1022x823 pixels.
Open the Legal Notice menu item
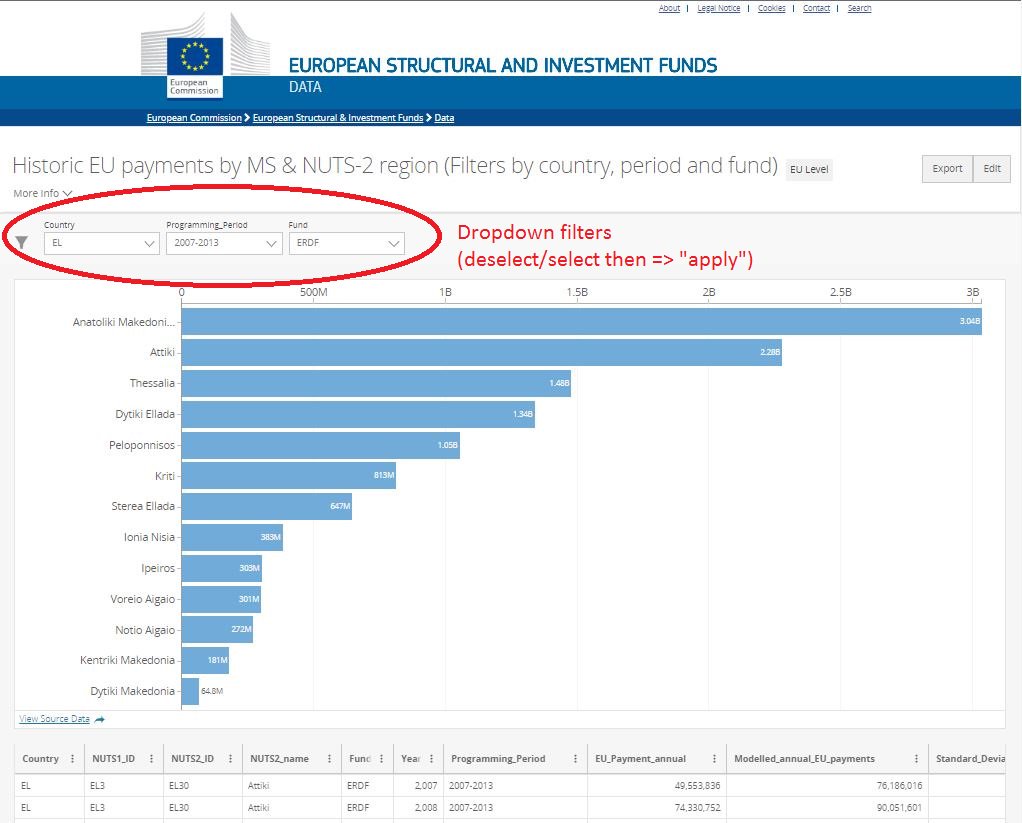pos(718,8)
